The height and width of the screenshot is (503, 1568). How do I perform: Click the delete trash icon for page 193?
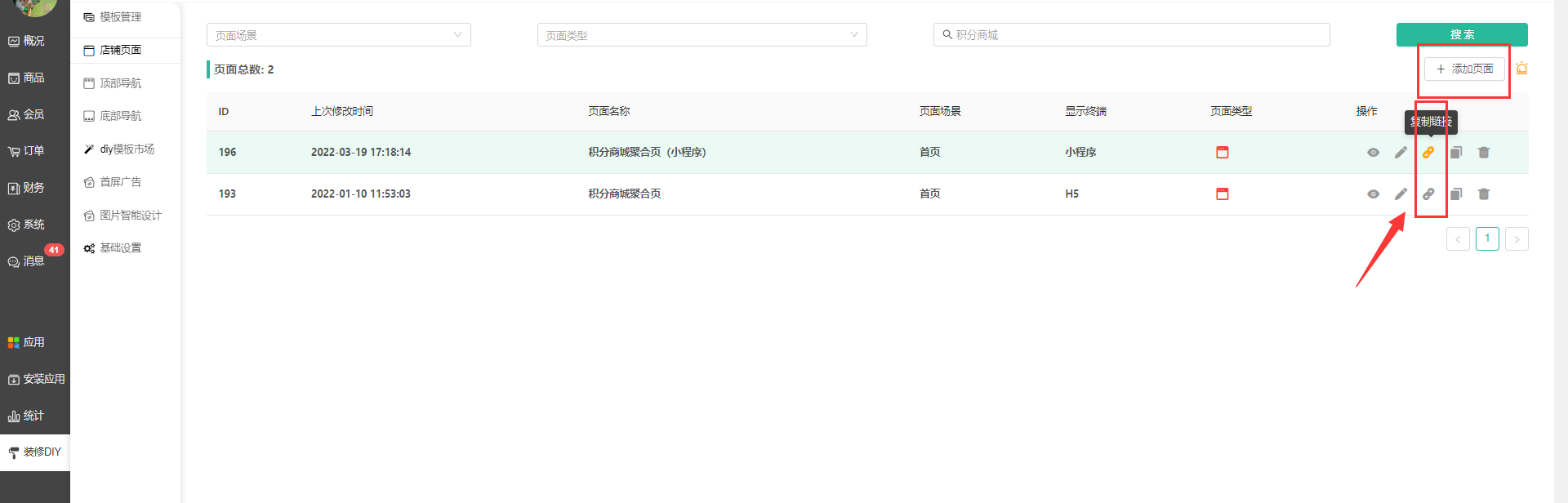pyautogui.click(x=1484, y=194)
